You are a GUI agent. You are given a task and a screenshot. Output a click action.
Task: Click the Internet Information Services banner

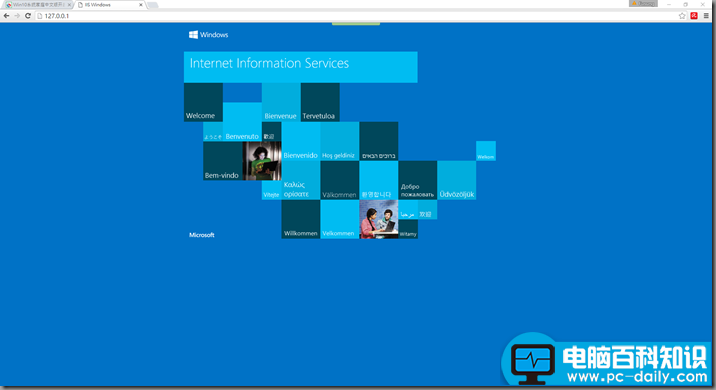300,67
